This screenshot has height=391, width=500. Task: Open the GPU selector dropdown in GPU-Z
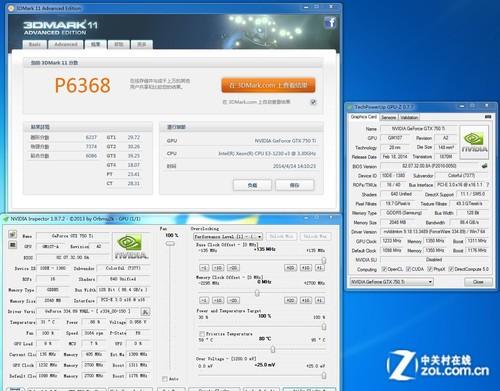392,282
